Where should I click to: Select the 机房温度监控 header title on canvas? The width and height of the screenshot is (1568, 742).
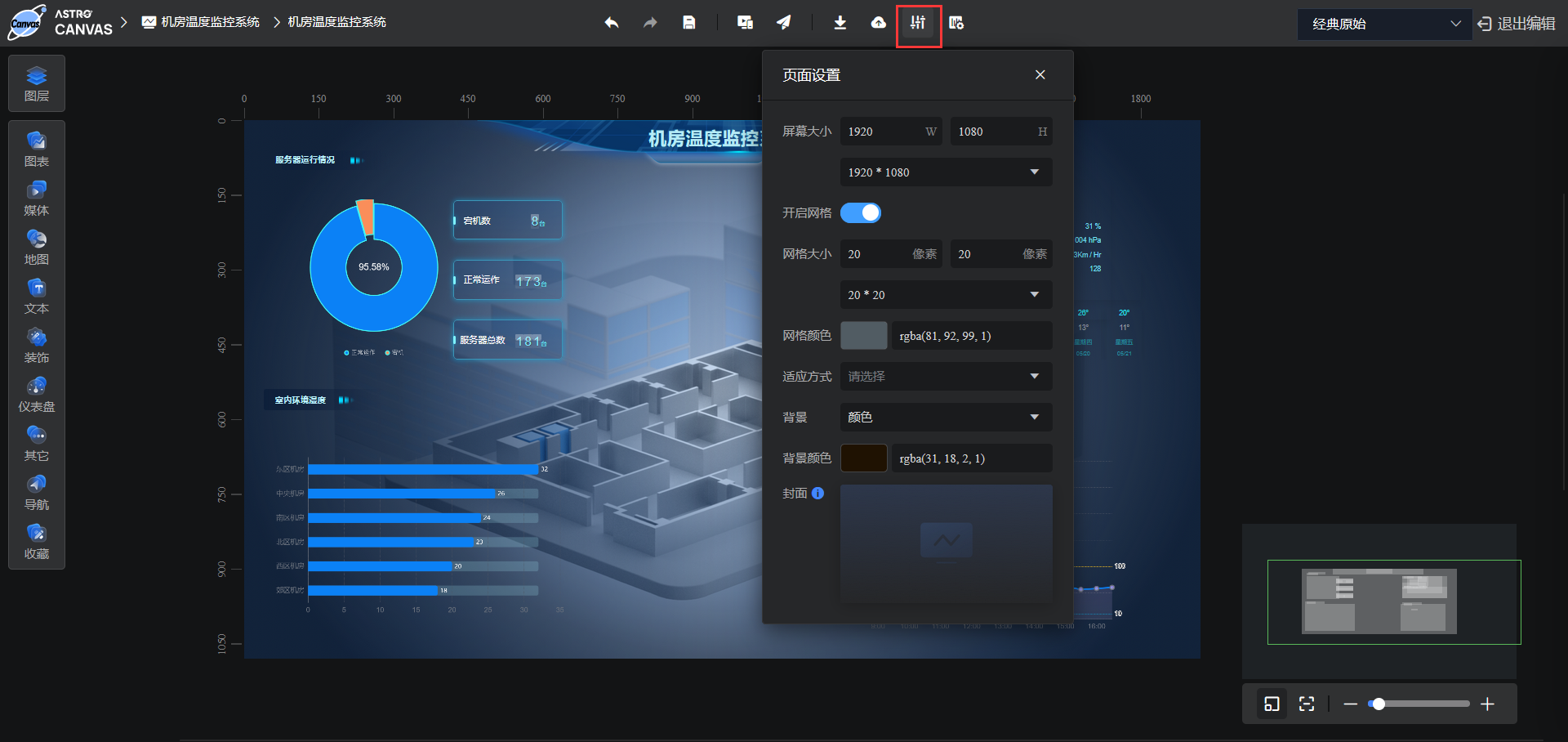(705, 139)
